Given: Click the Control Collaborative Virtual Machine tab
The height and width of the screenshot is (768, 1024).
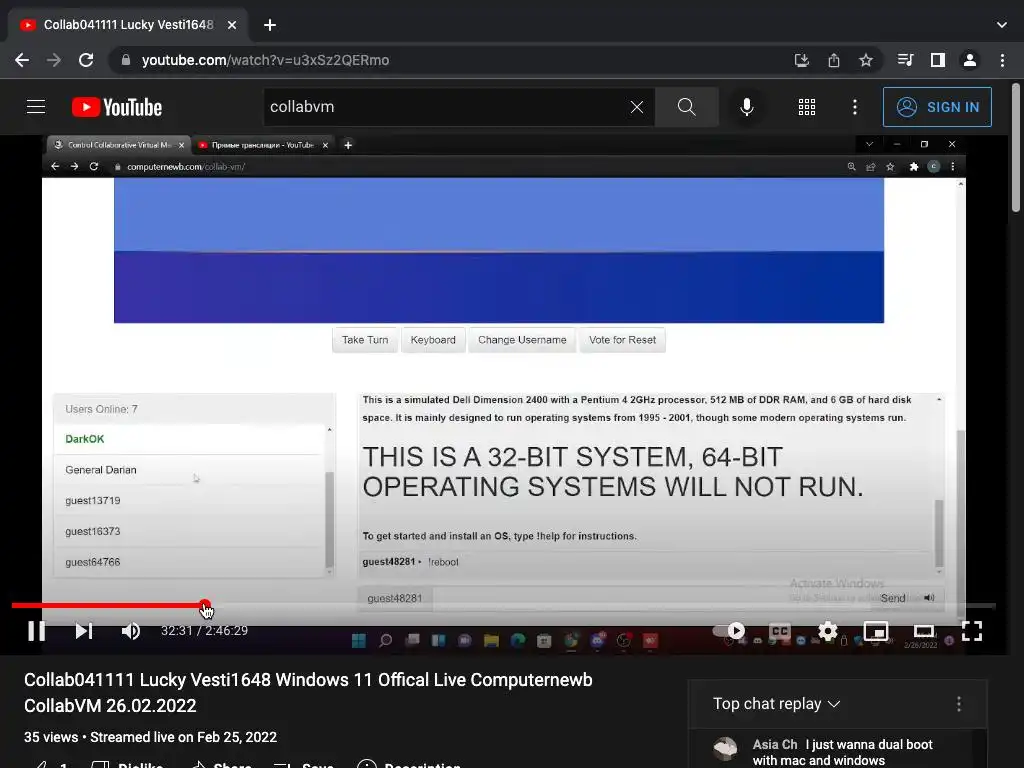Looking at the screenshot, I should tap(117, 145).
